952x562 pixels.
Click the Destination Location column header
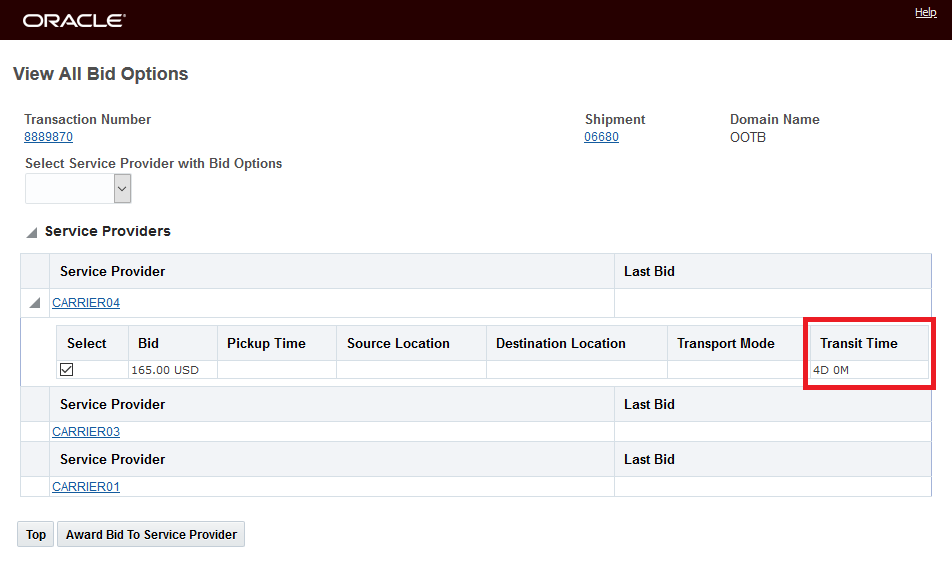tap(560, 343)
